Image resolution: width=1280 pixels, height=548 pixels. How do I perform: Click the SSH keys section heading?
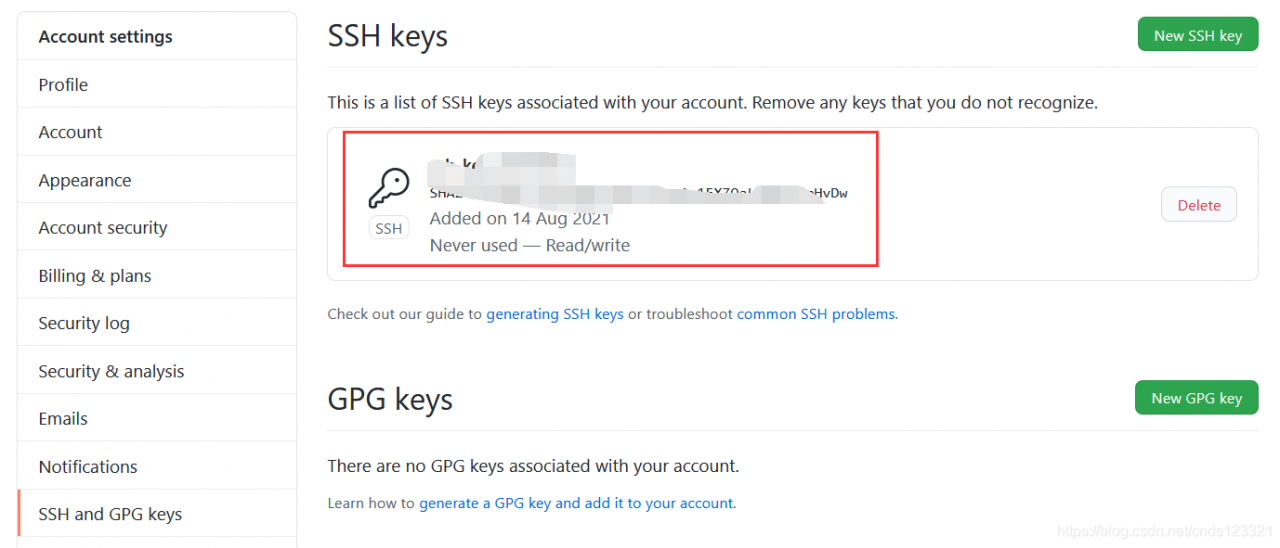[x=388, y=36]
